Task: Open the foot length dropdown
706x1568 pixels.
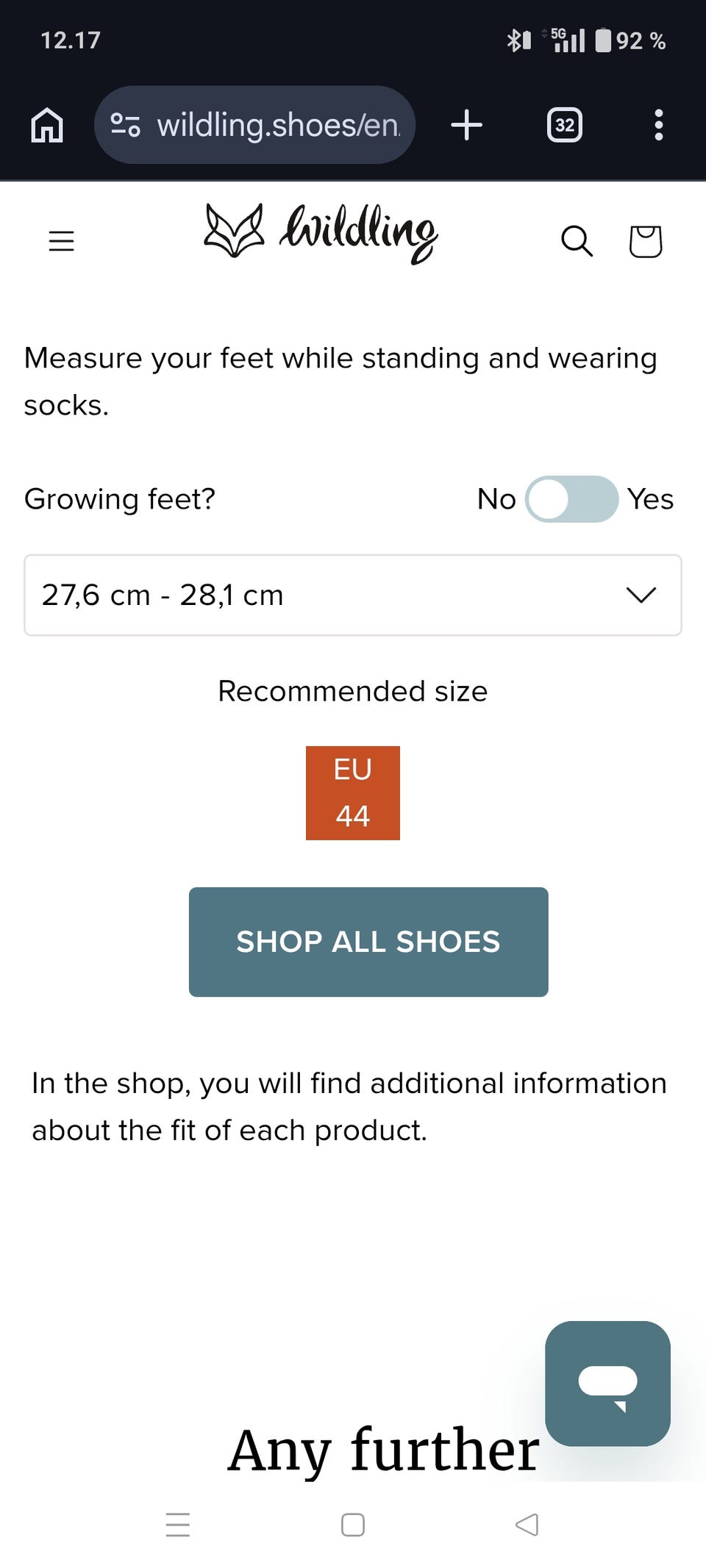Action: (331, 595)
